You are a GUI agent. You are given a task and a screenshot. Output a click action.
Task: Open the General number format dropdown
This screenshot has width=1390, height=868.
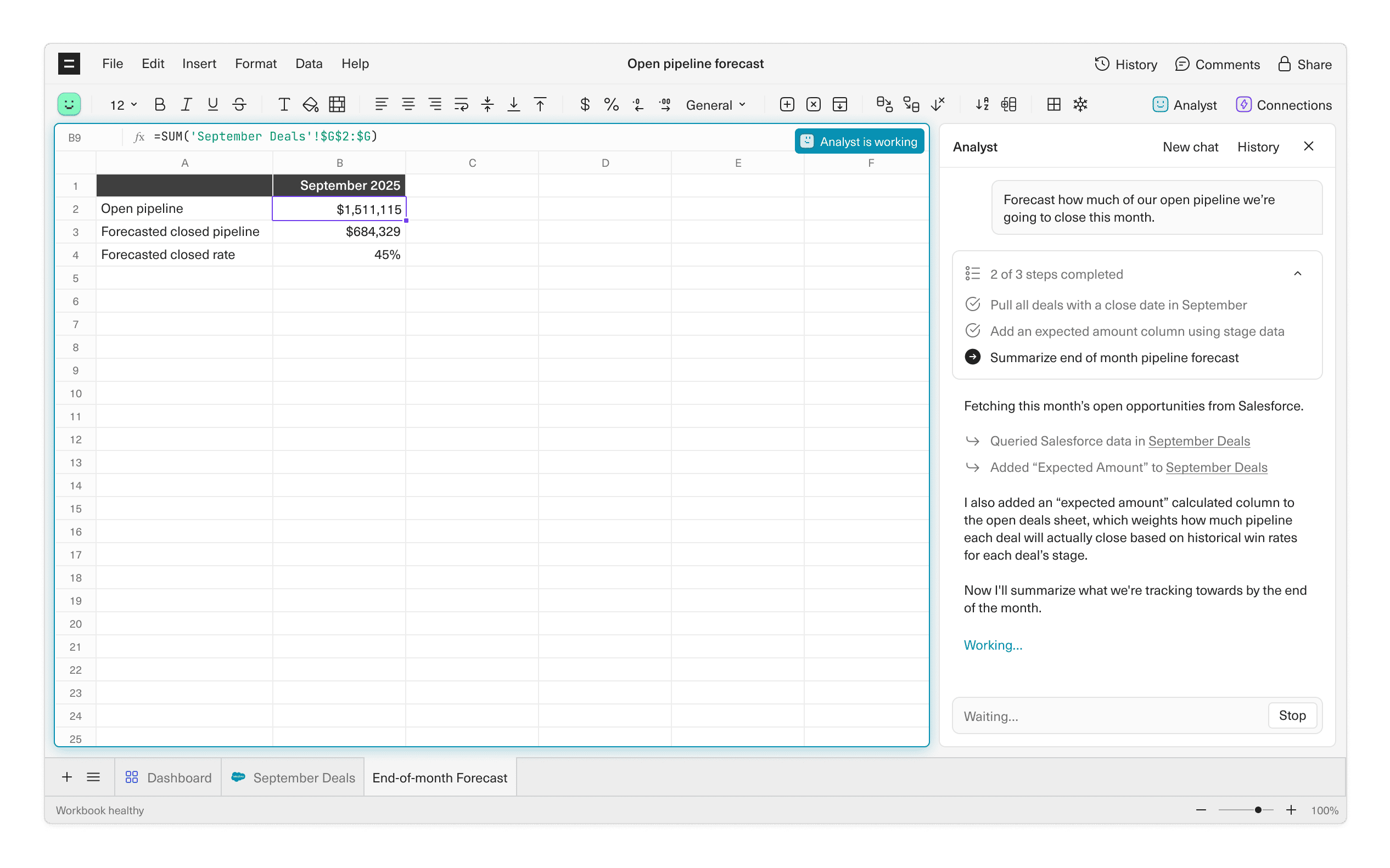(715, 104)
